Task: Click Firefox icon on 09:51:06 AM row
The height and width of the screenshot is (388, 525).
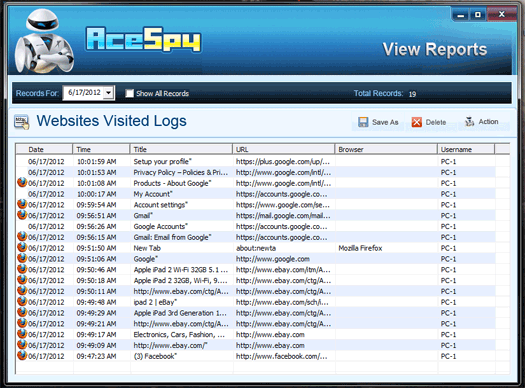Action: [x=22, y=258]
